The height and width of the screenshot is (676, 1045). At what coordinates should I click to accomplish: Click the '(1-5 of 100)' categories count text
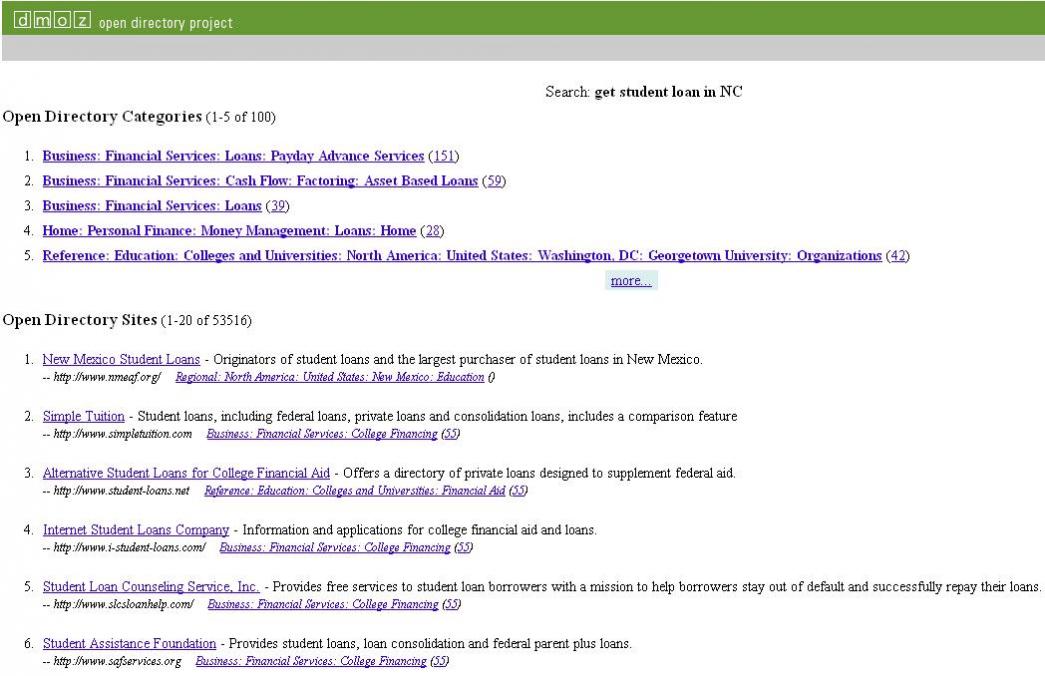(x=241, y=117)
